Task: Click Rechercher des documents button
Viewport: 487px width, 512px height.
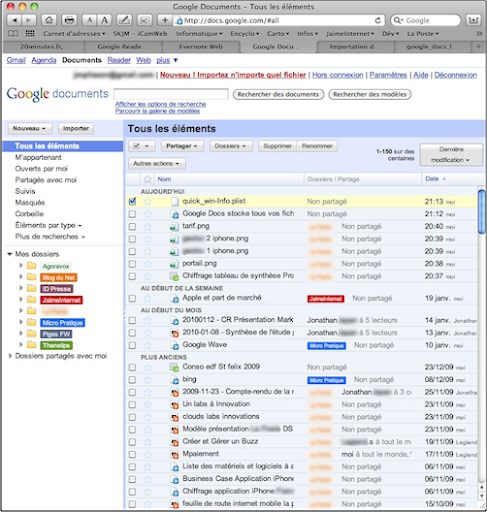Action: tap(278, 94)
